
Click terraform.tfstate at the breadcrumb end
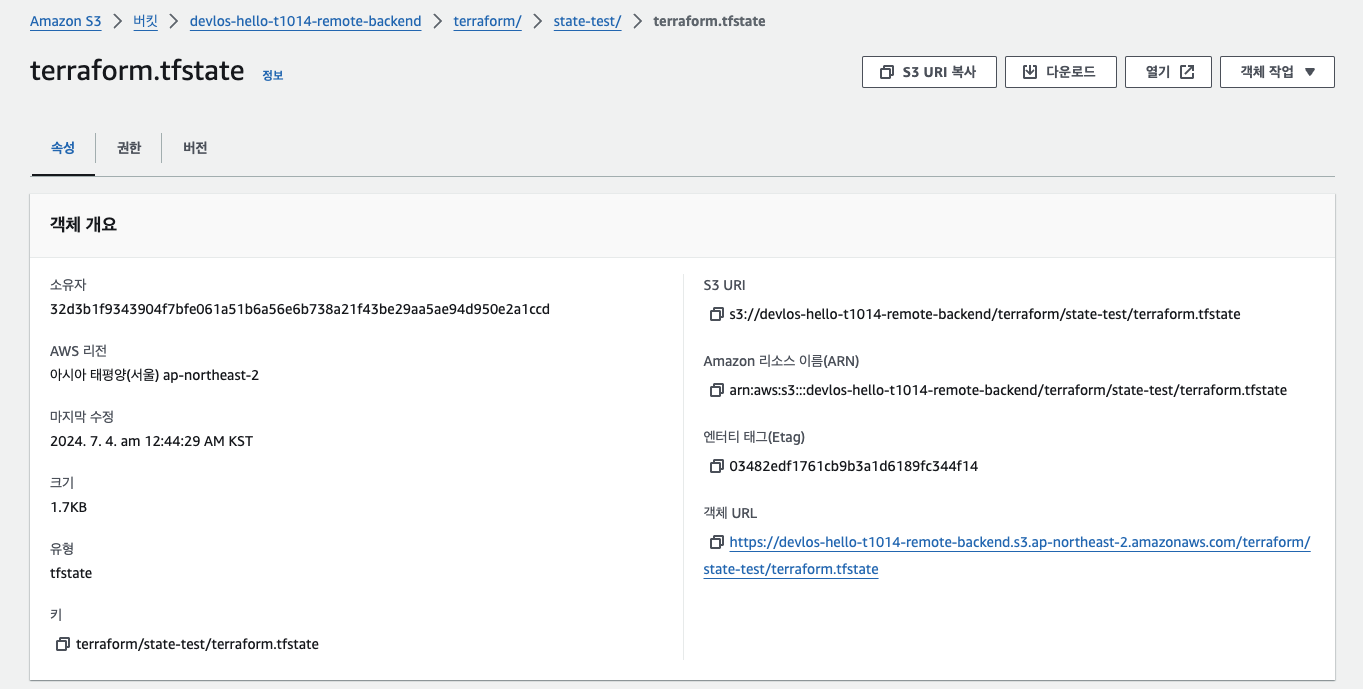(709, 21)
